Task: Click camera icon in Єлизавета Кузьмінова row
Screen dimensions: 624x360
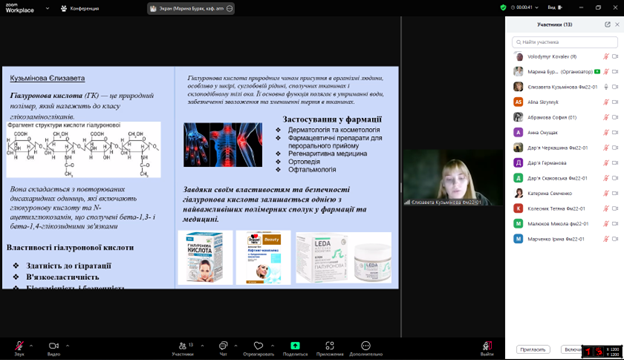Action: pyautogui.click(x=615, y=87)
